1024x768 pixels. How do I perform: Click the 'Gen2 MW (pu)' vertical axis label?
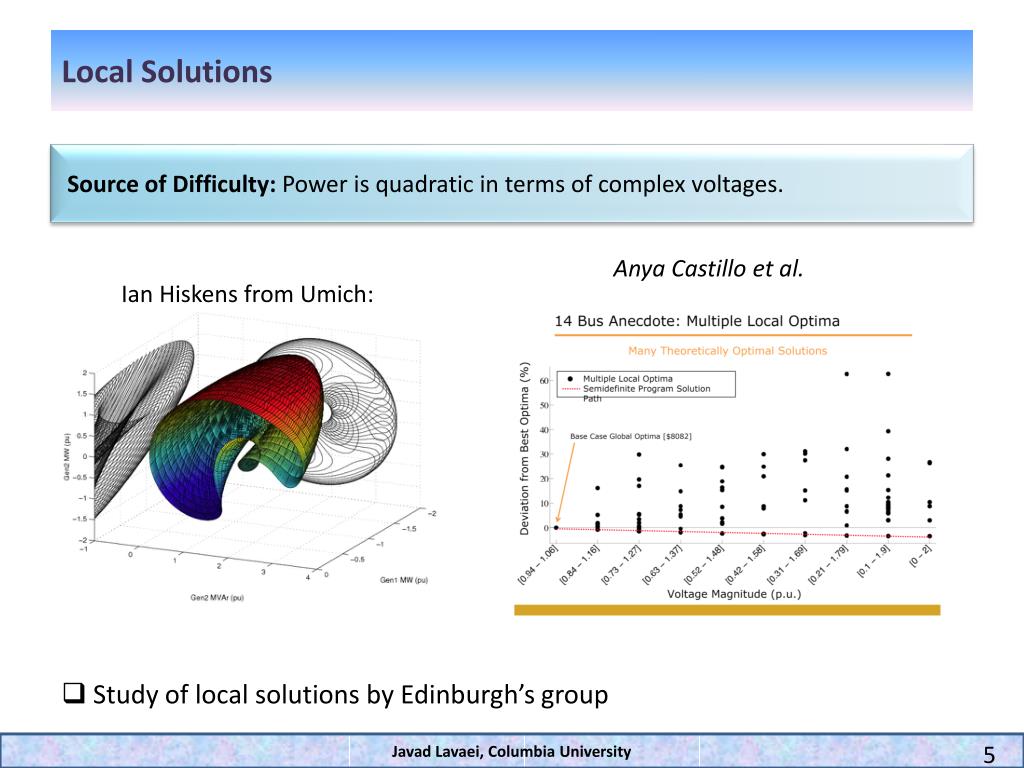click(x=67, y=457)
